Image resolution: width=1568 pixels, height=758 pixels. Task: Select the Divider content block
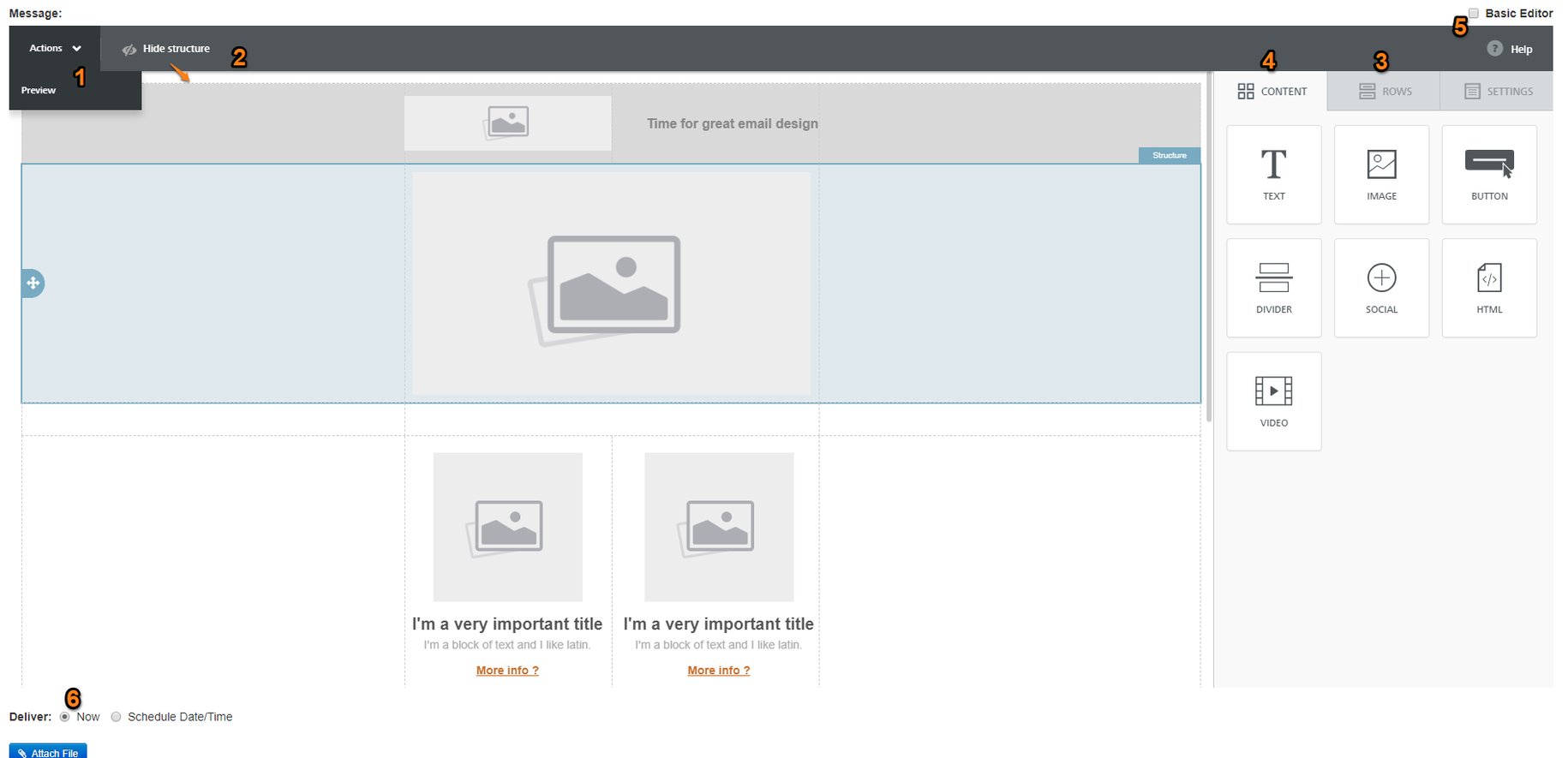tap(1273, 288)
